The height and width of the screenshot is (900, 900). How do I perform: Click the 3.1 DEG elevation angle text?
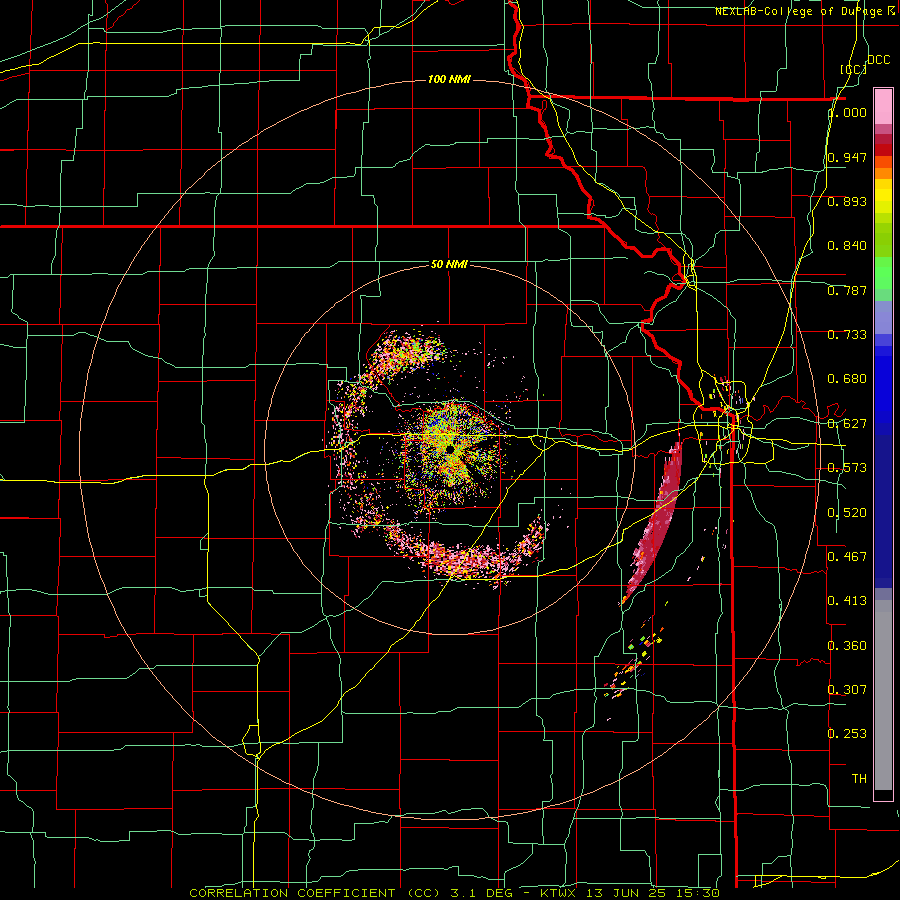[x=481, y=893]
